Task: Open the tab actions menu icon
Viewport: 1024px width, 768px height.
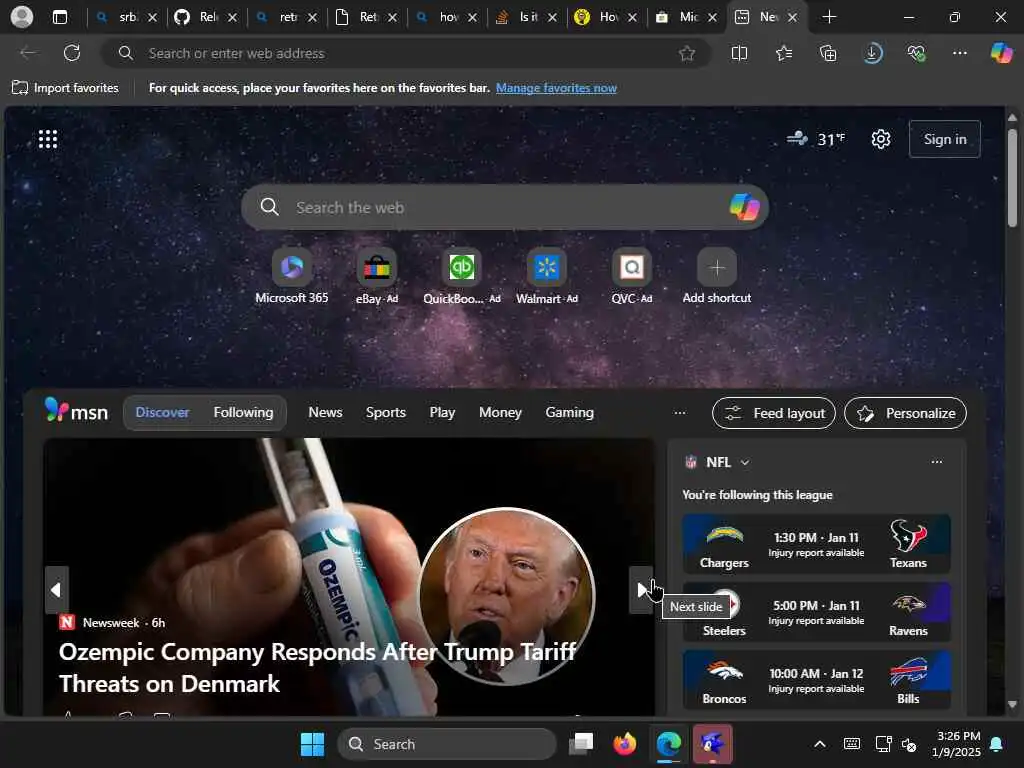Action: click(x=59, y=17)
